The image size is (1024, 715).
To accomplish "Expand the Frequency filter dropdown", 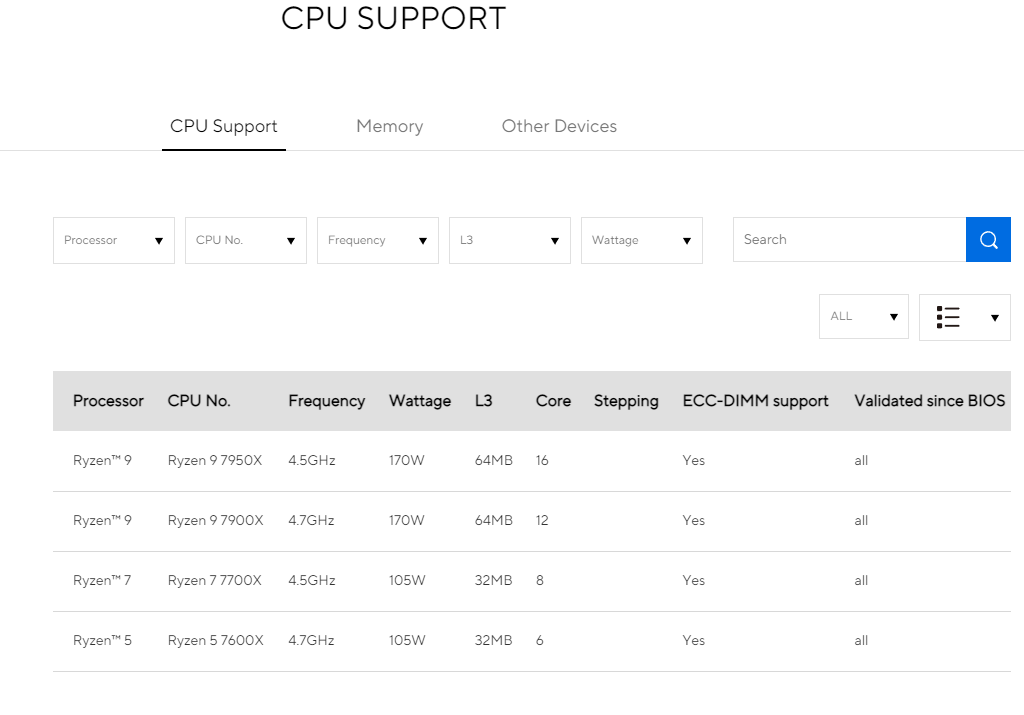I will [x=378, y=241].
